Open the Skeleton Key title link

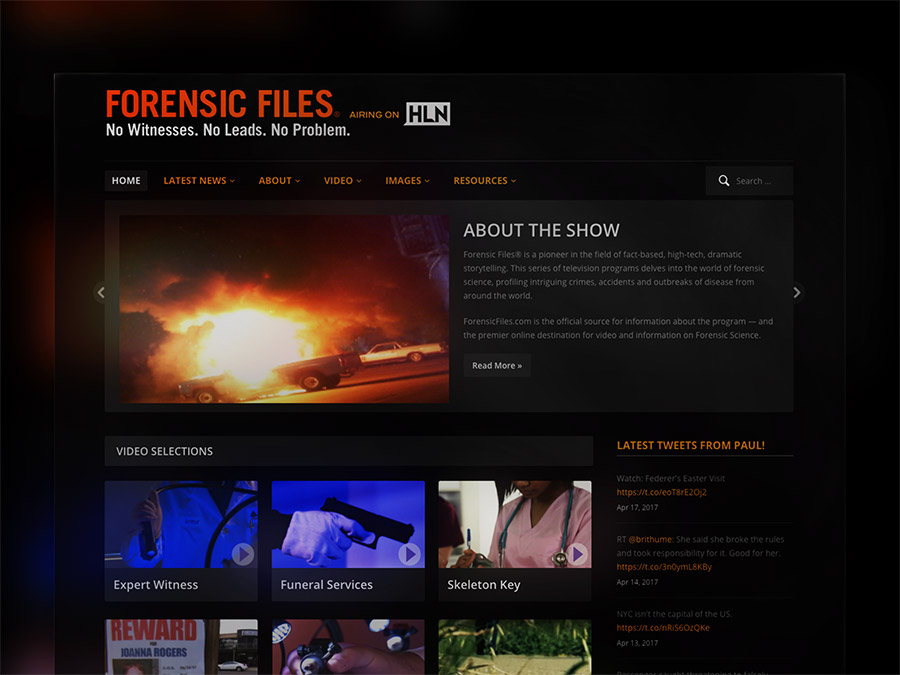click(x=484, y=585)
